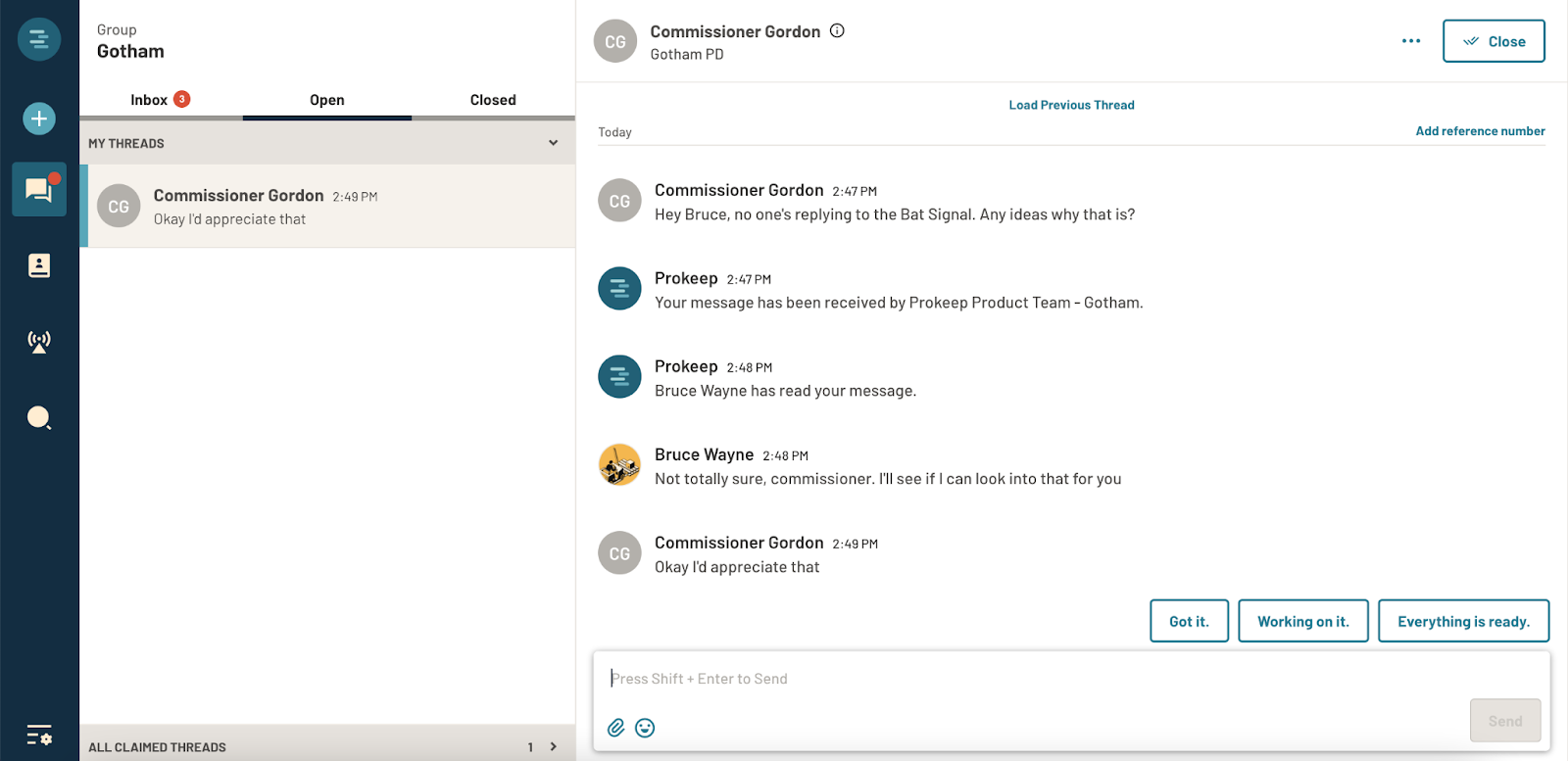Select message 'Hey Bruce, no one's replying'
The height and width of the screenshot is (761, 1568).
pyautogui.click(x=895, y=214)
